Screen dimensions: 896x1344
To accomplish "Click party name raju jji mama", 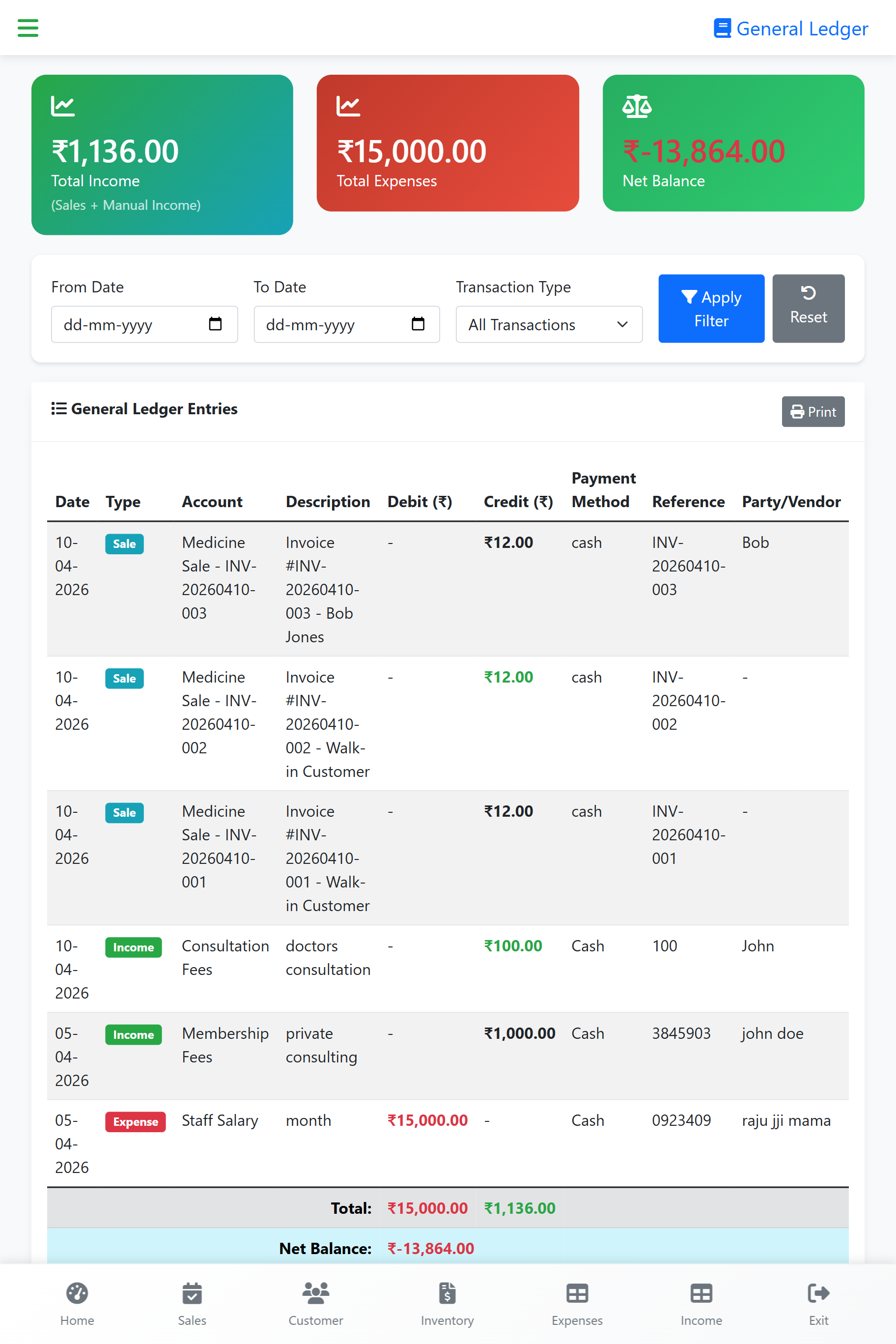I will (786, 1121).
